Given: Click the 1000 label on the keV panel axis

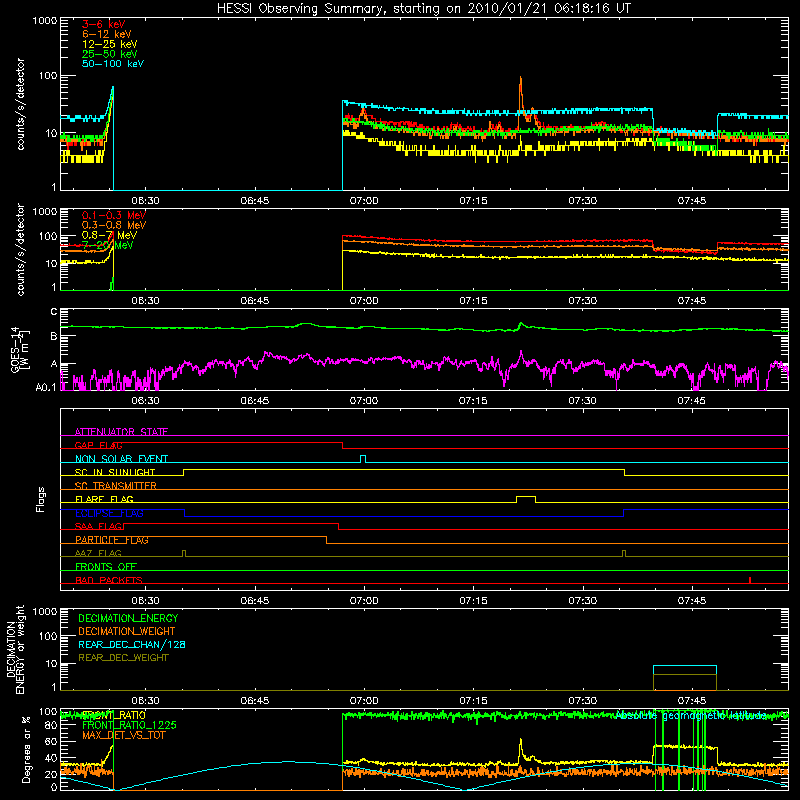Looking at the screenshot, I should pyautogui.click(x=44, y=21).
